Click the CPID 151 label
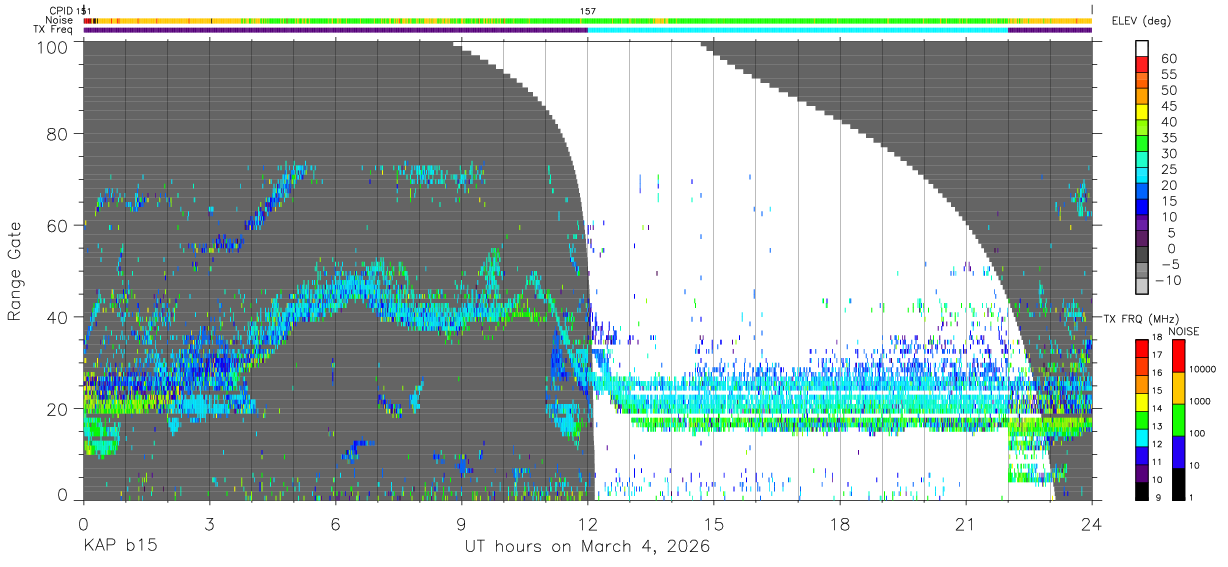Image resolution: width=1228 pixels, height=567 pixels. 71,11
